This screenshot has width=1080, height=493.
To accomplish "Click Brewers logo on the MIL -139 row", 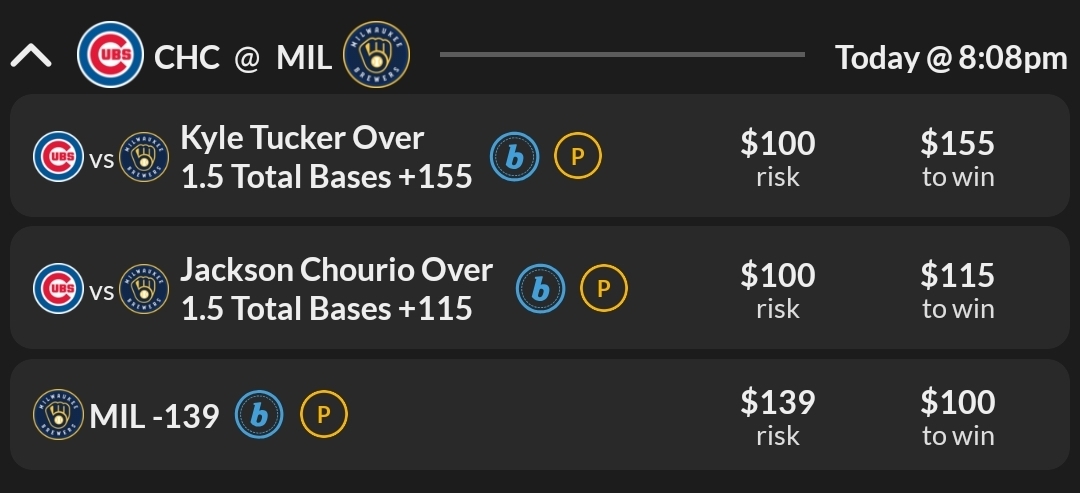I will (58, 415).
